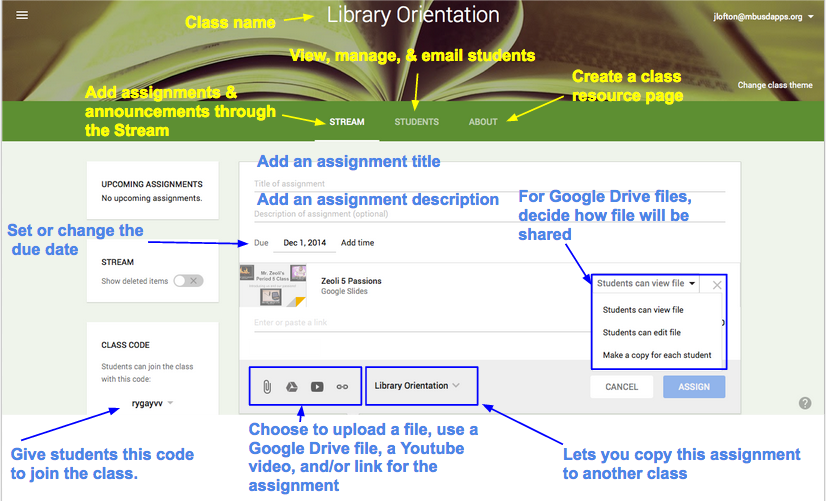Image resolution: width=826 pixels, height=501 pixels.
Task: Open the Students can view file dropdown
Action: [x=646, y=283]
